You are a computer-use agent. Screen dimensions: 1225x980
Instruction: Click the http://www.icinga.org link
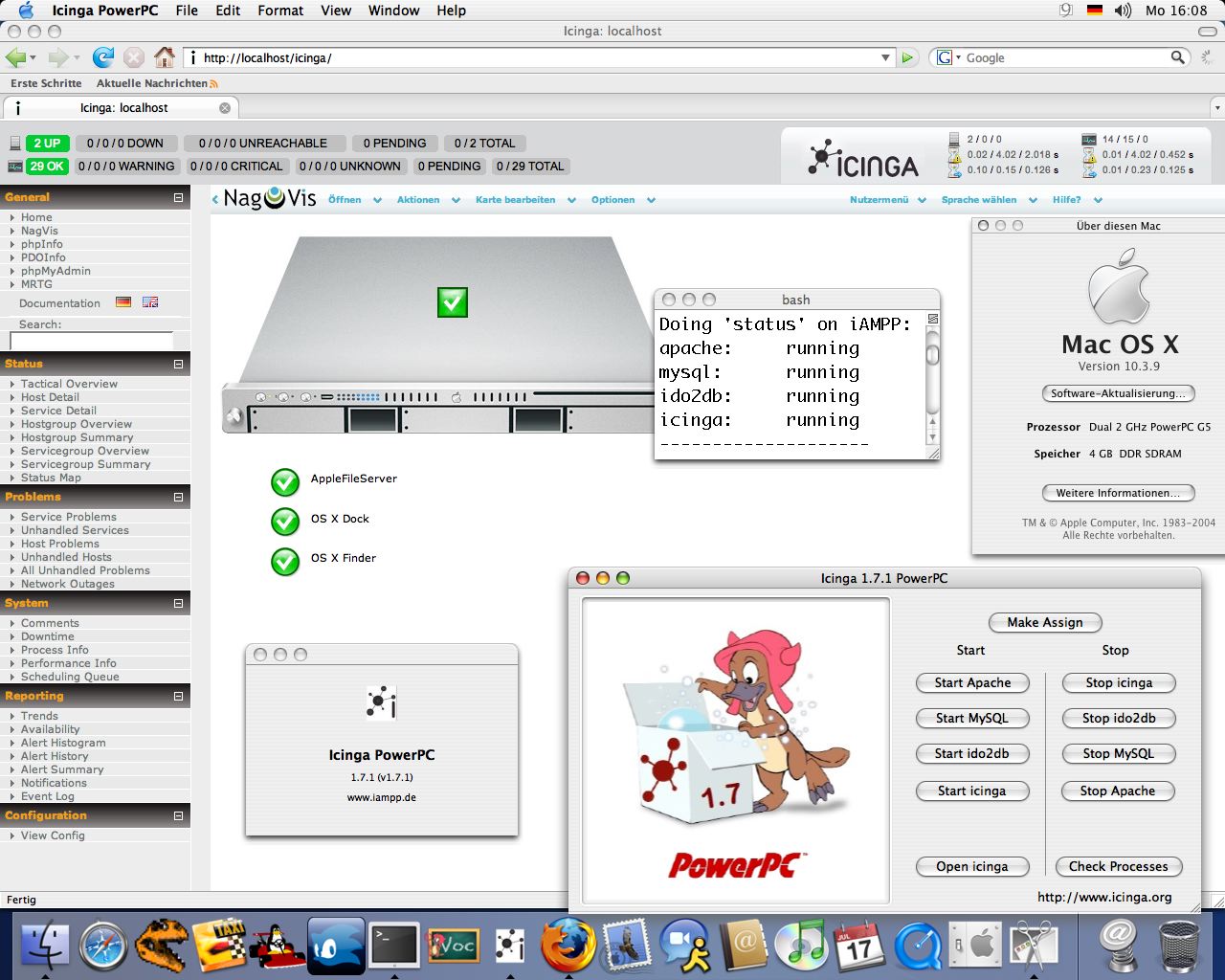tap(1104, 897)
